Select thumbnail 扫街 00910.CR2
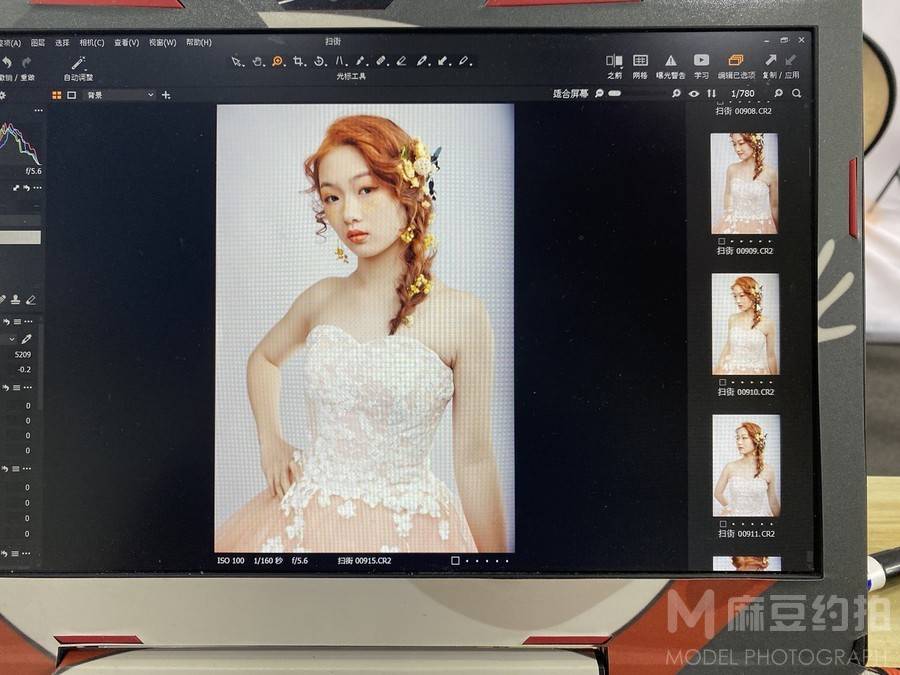 (746, 324)
